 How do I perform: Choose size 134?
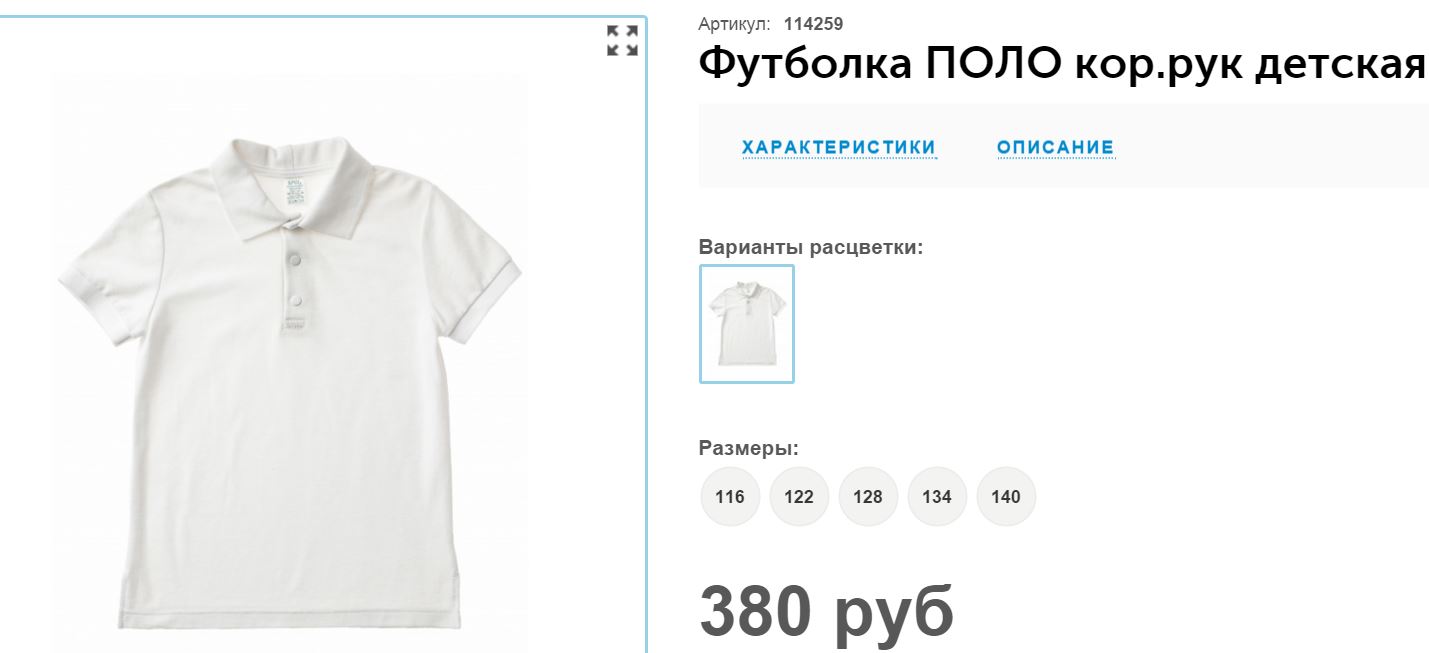click(937, 497)
